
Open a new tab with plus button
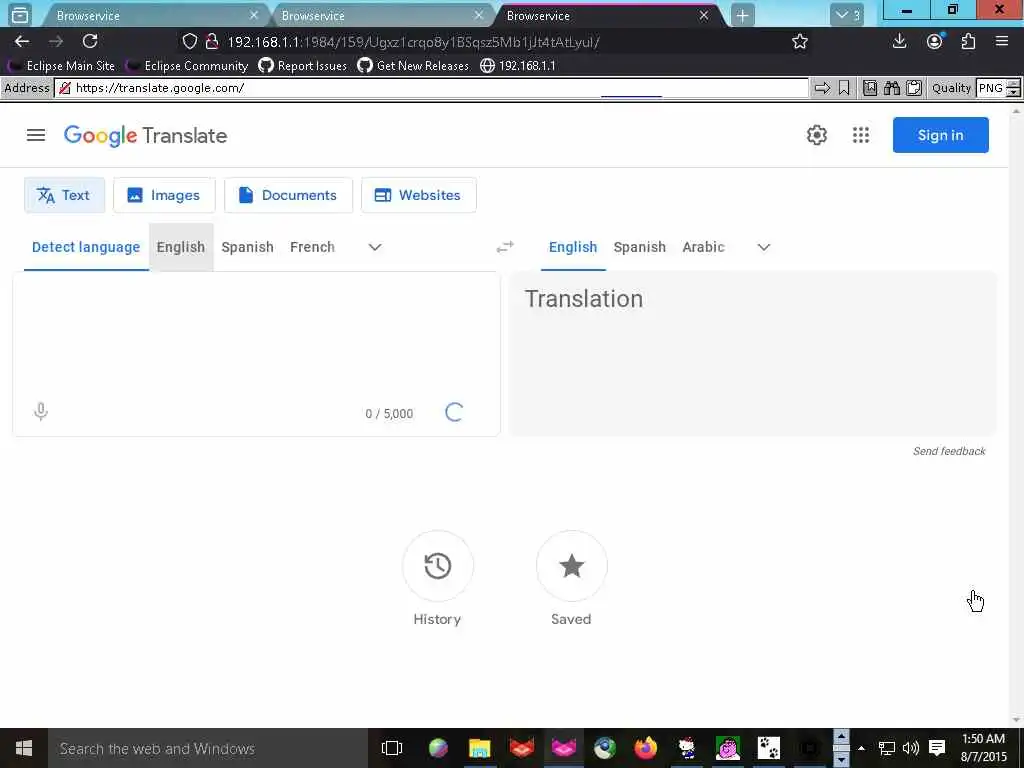point(743,16)
